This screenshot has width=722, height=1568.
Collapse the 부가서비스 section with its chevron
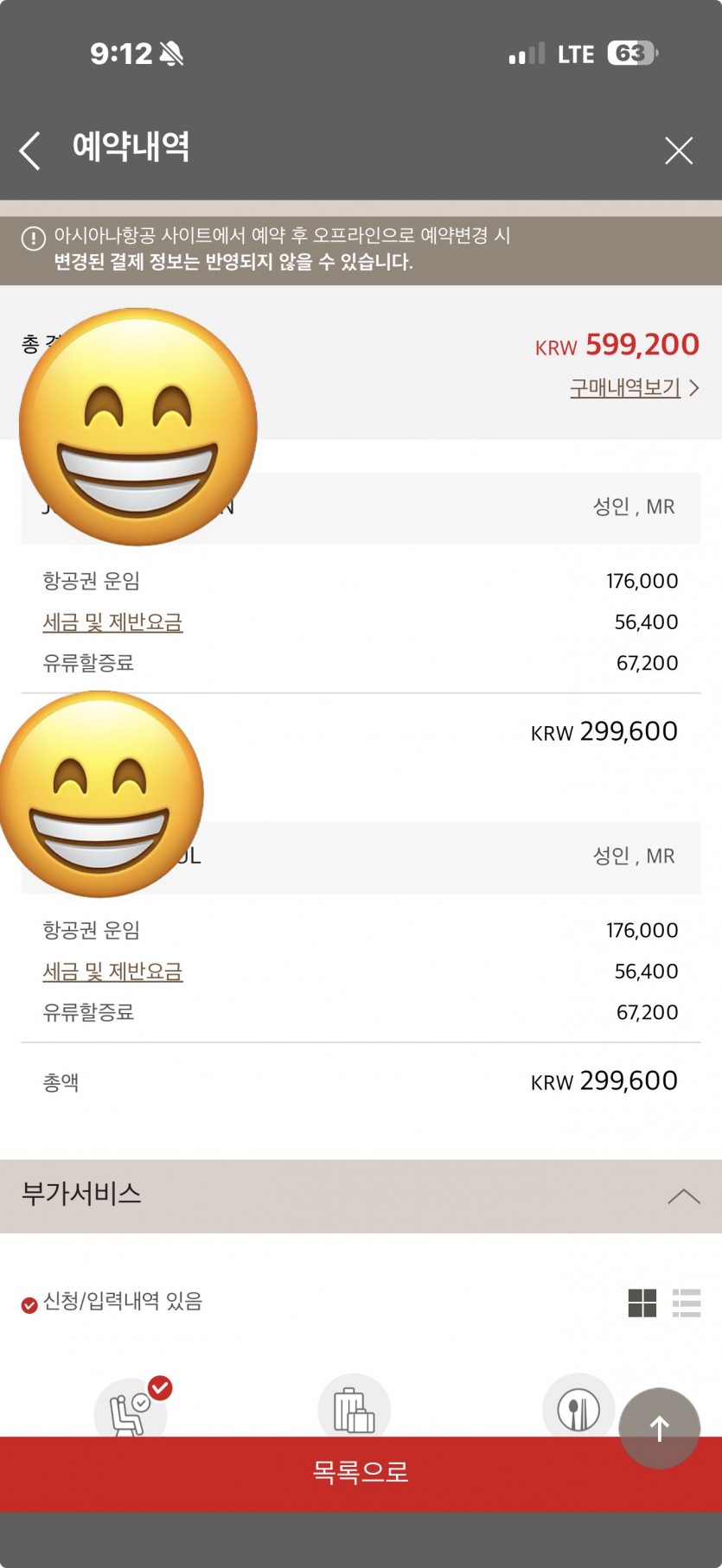(x=683, y=1196)
